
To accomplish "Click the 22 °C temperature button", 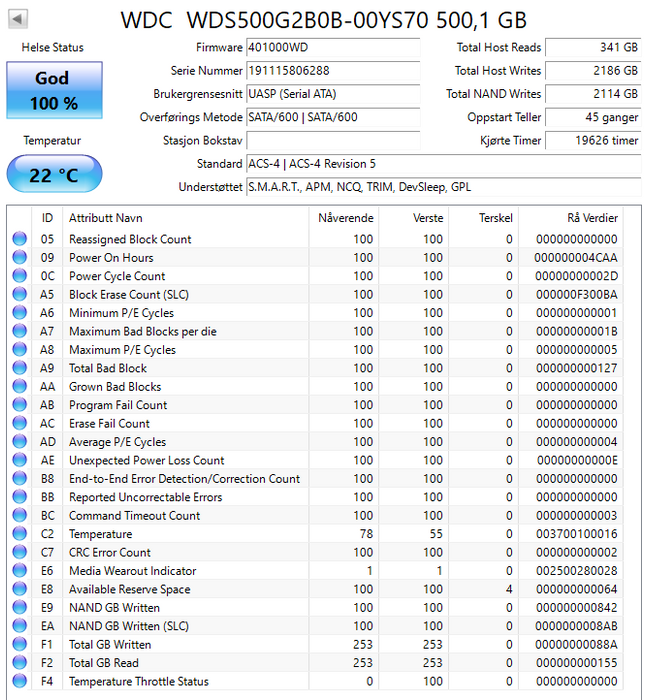I will coord(53,175).
